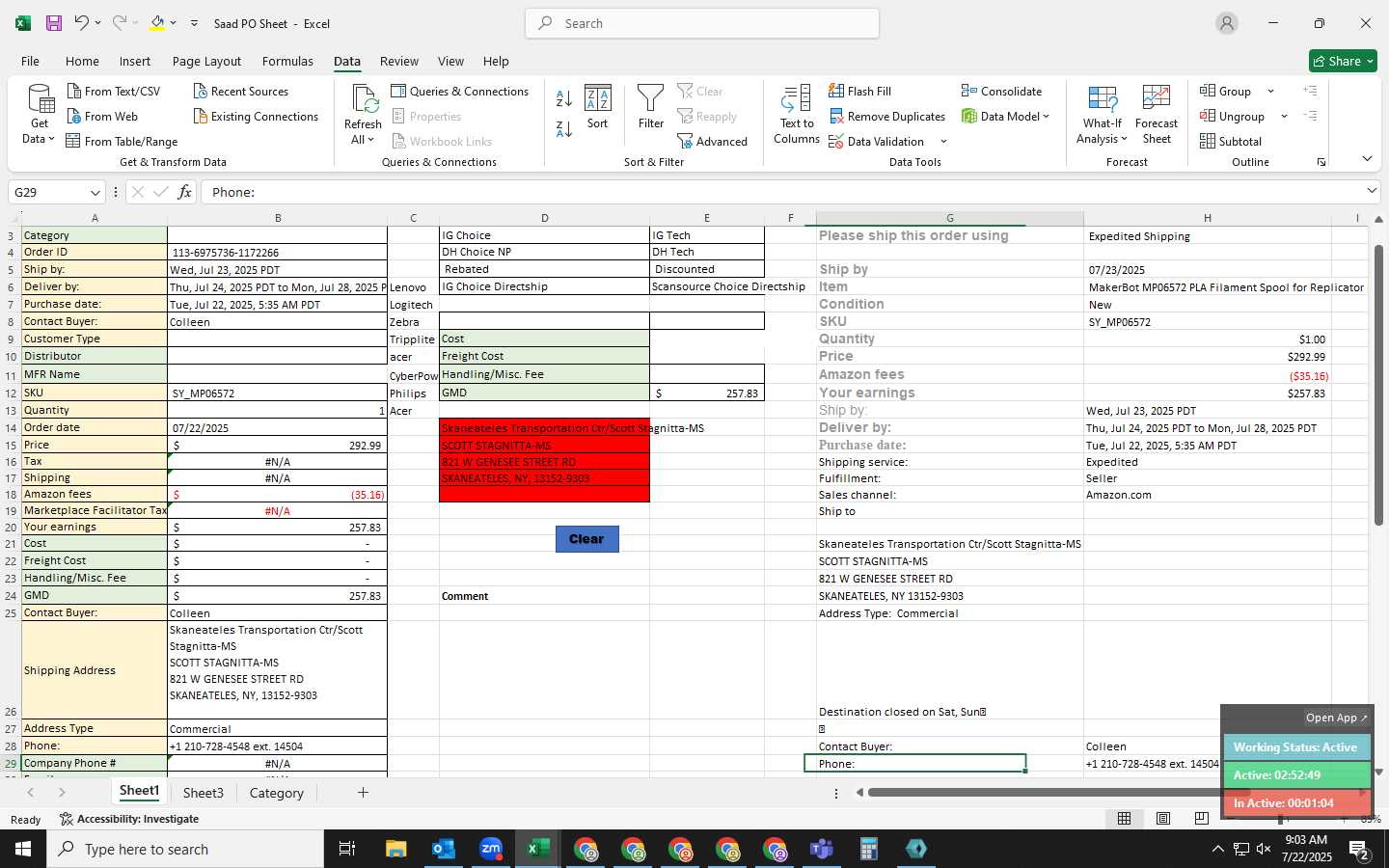Click the Search box in title bar
The height and width of the screenshot is (868, 1389).
(x=702, y=23)
